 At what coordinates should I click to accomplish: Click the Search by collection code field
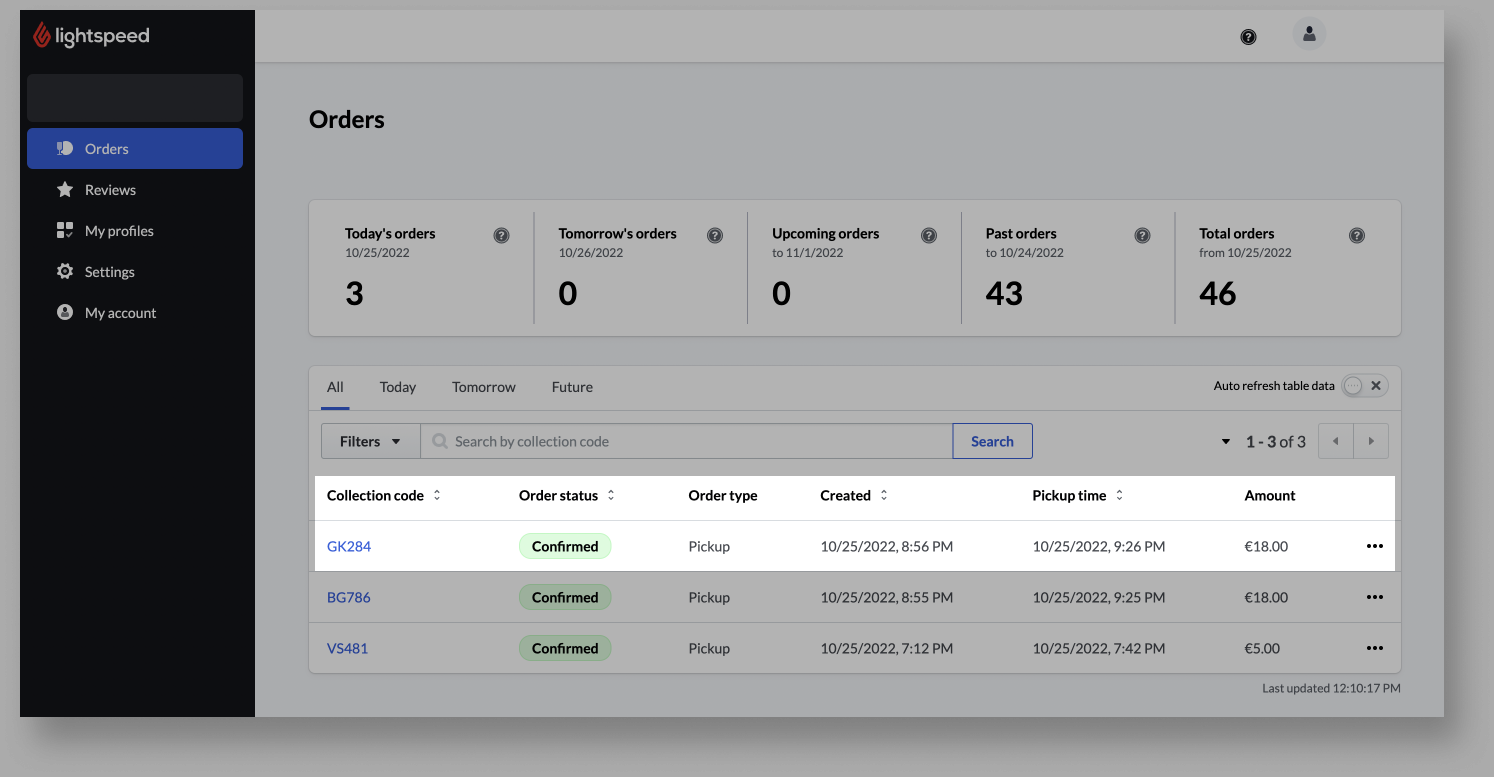690,441
